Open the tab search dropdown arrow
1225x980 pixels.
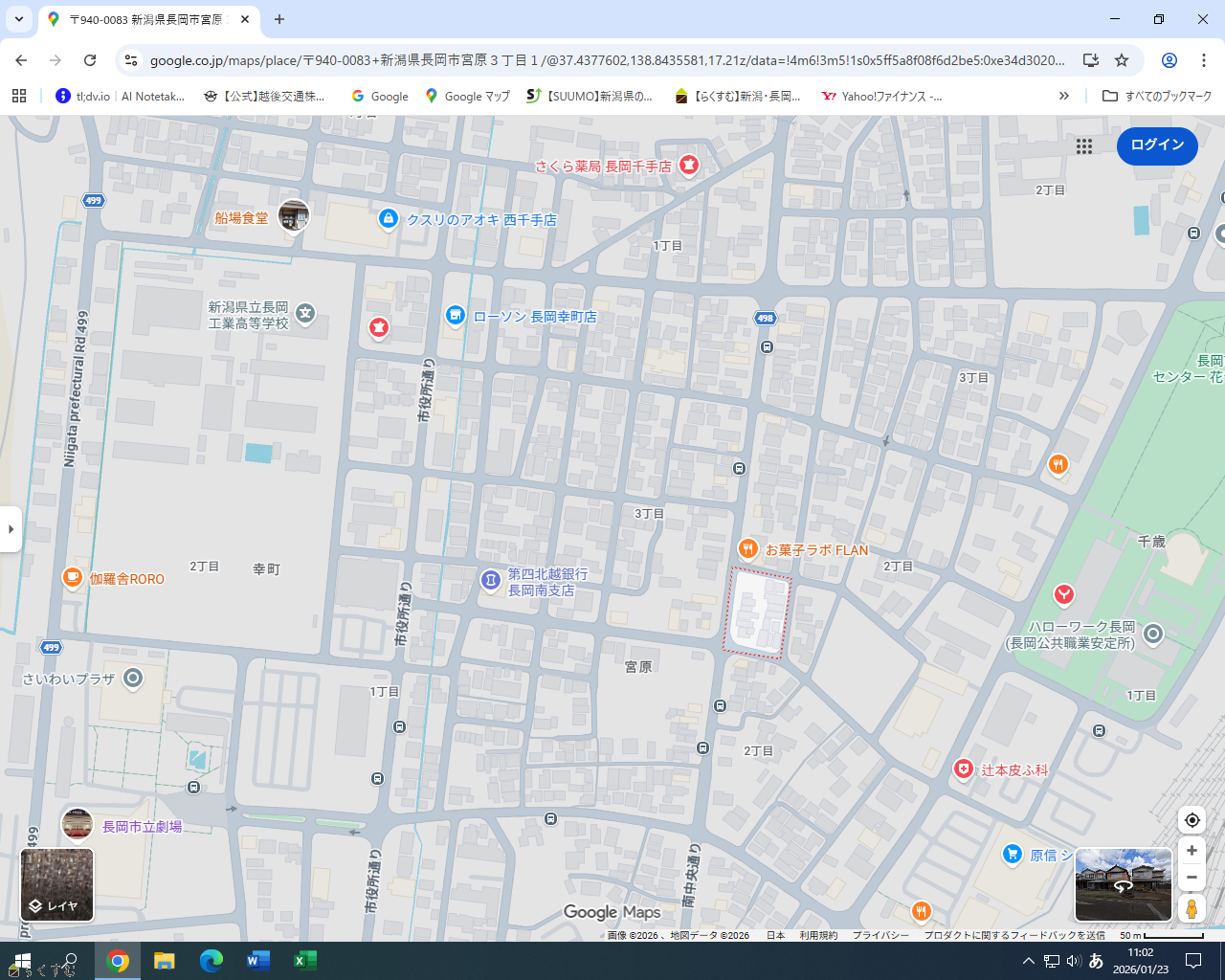(19, 19)
